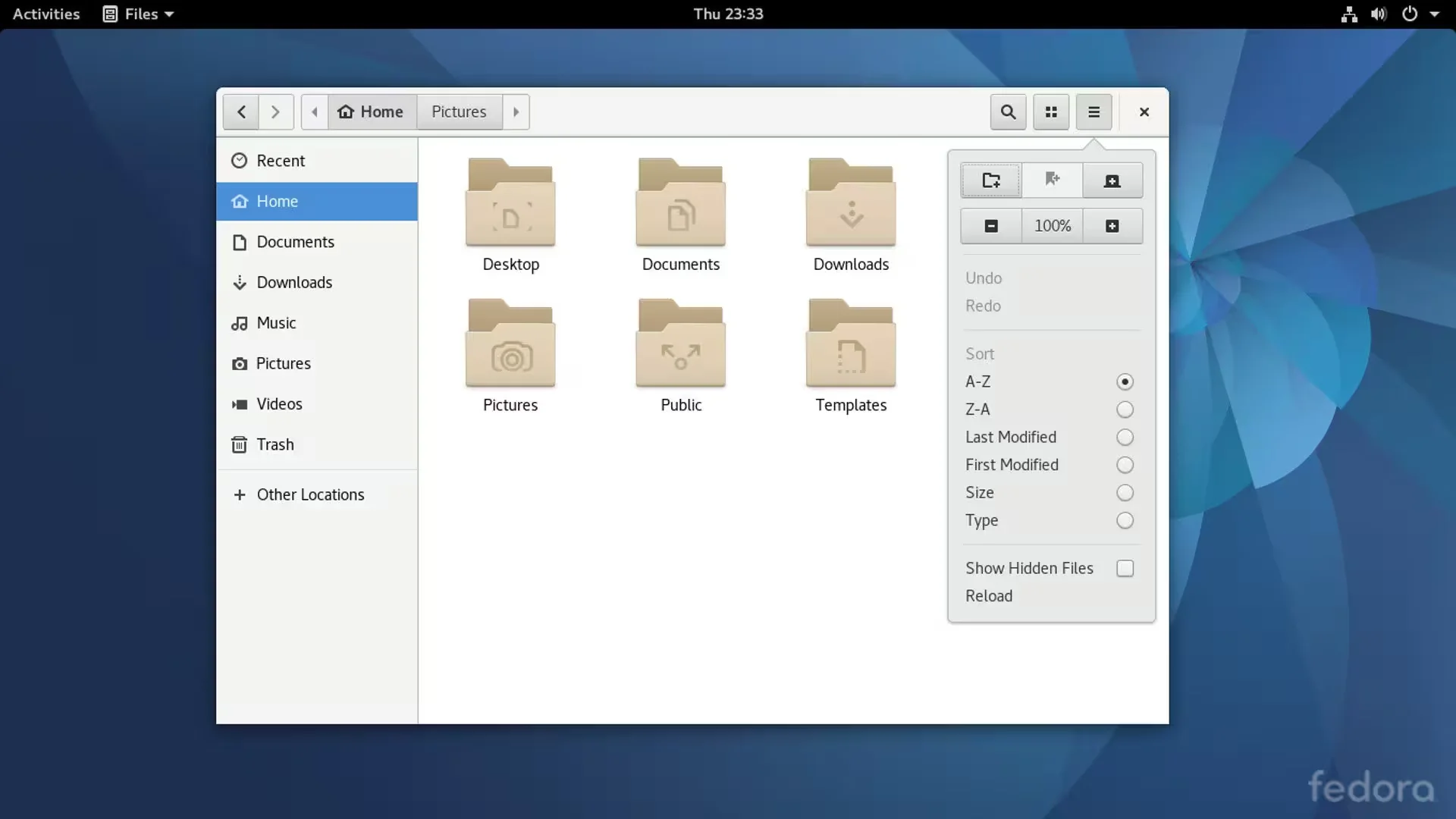
Task: Enable the Show Hidden Files checkbox
Action: click(1125, 569)
